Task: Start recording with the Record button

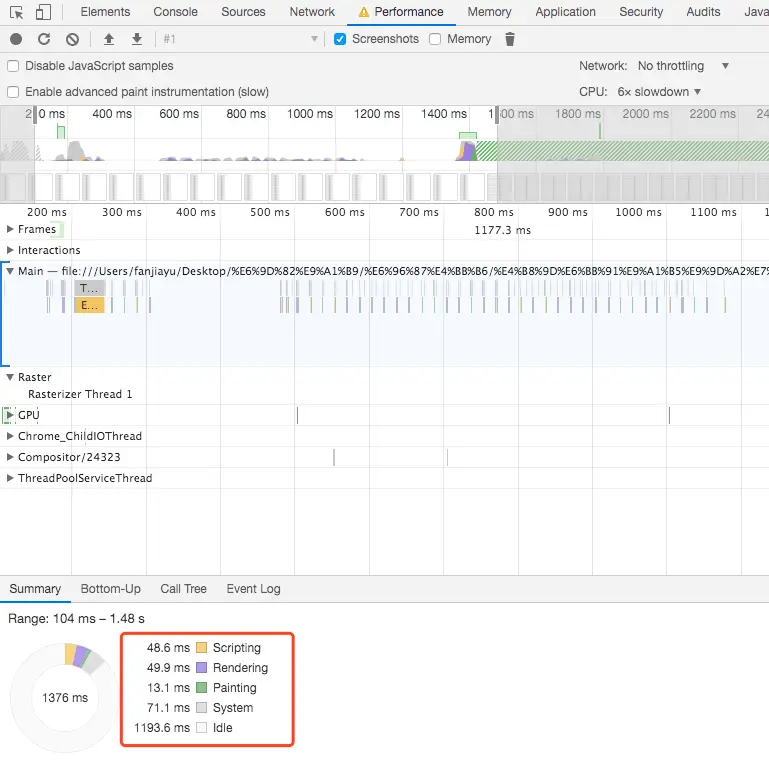Action: coord(16,39)
